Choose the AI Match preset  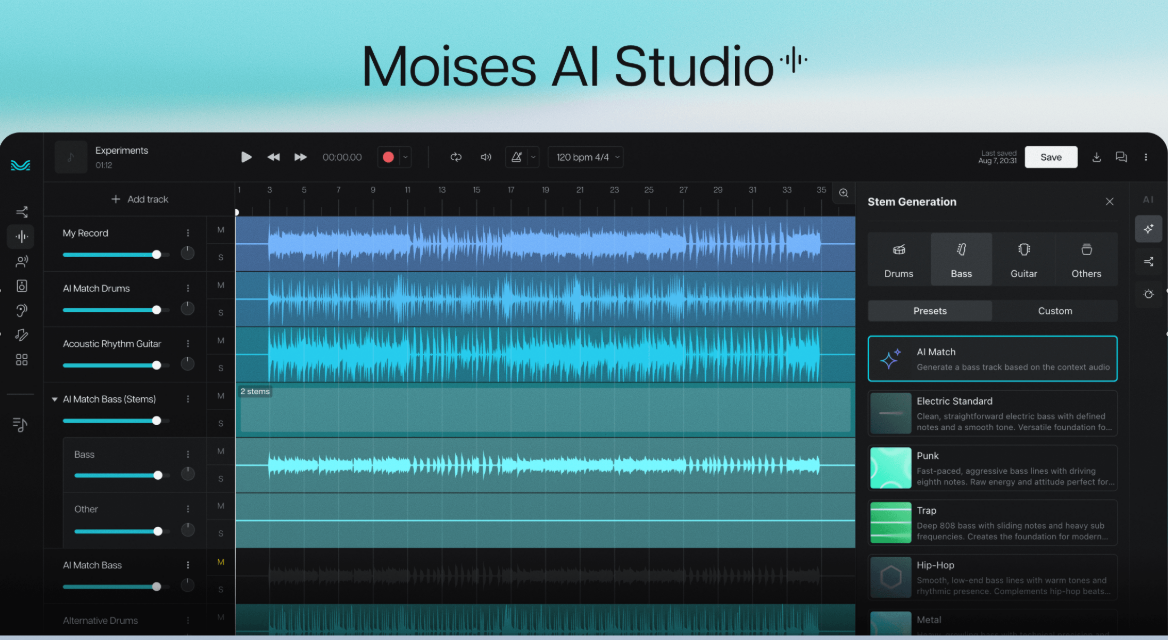[992, 359]
